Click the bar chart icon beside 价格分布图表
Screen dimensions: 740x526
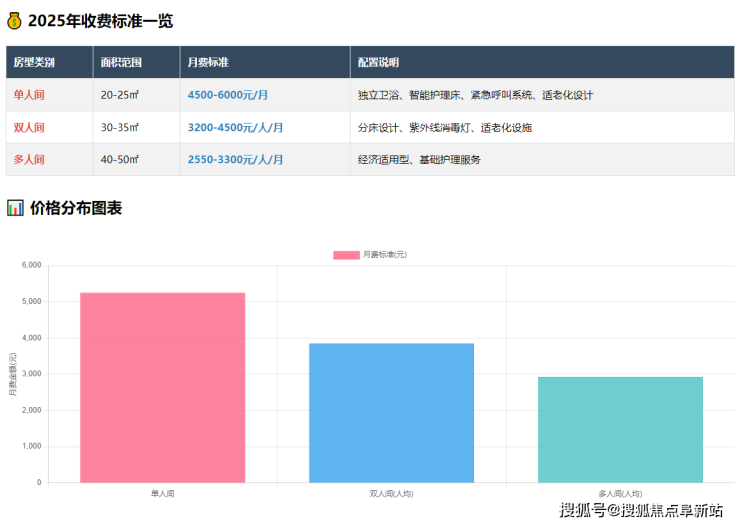(15, 208)
